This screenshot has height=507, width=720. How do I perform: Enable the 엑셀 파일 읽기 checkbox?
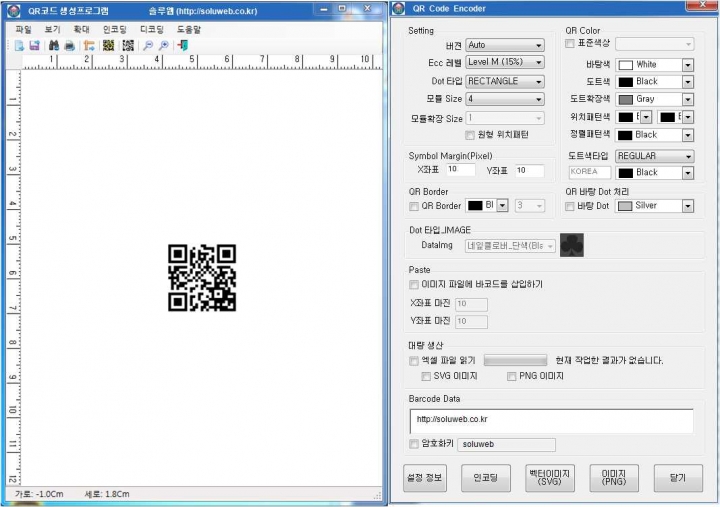414,361
